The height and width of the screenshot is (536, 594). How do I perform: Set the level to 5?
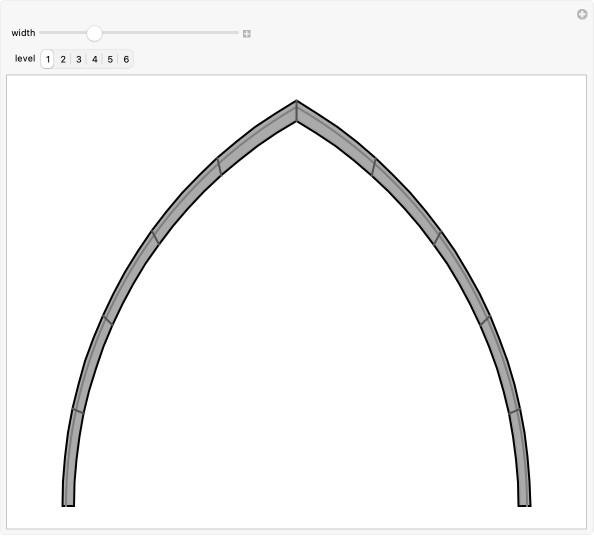point(110,59)
